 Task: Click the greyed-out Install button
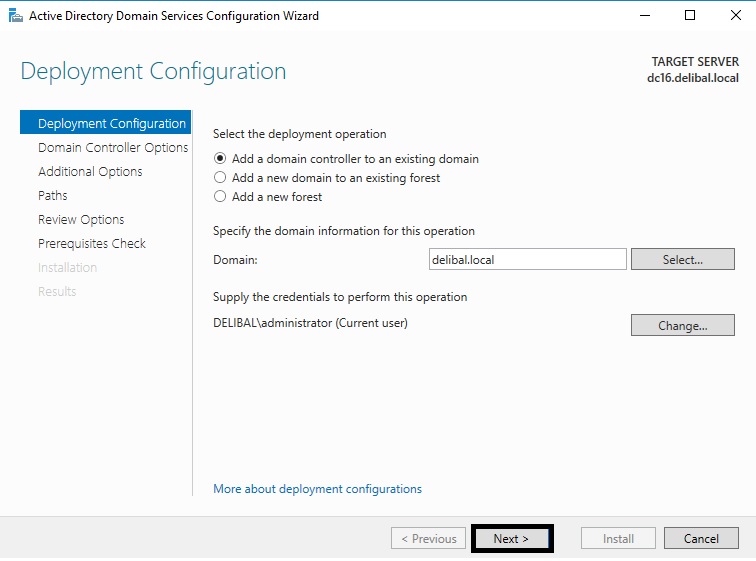click(618, 538)
